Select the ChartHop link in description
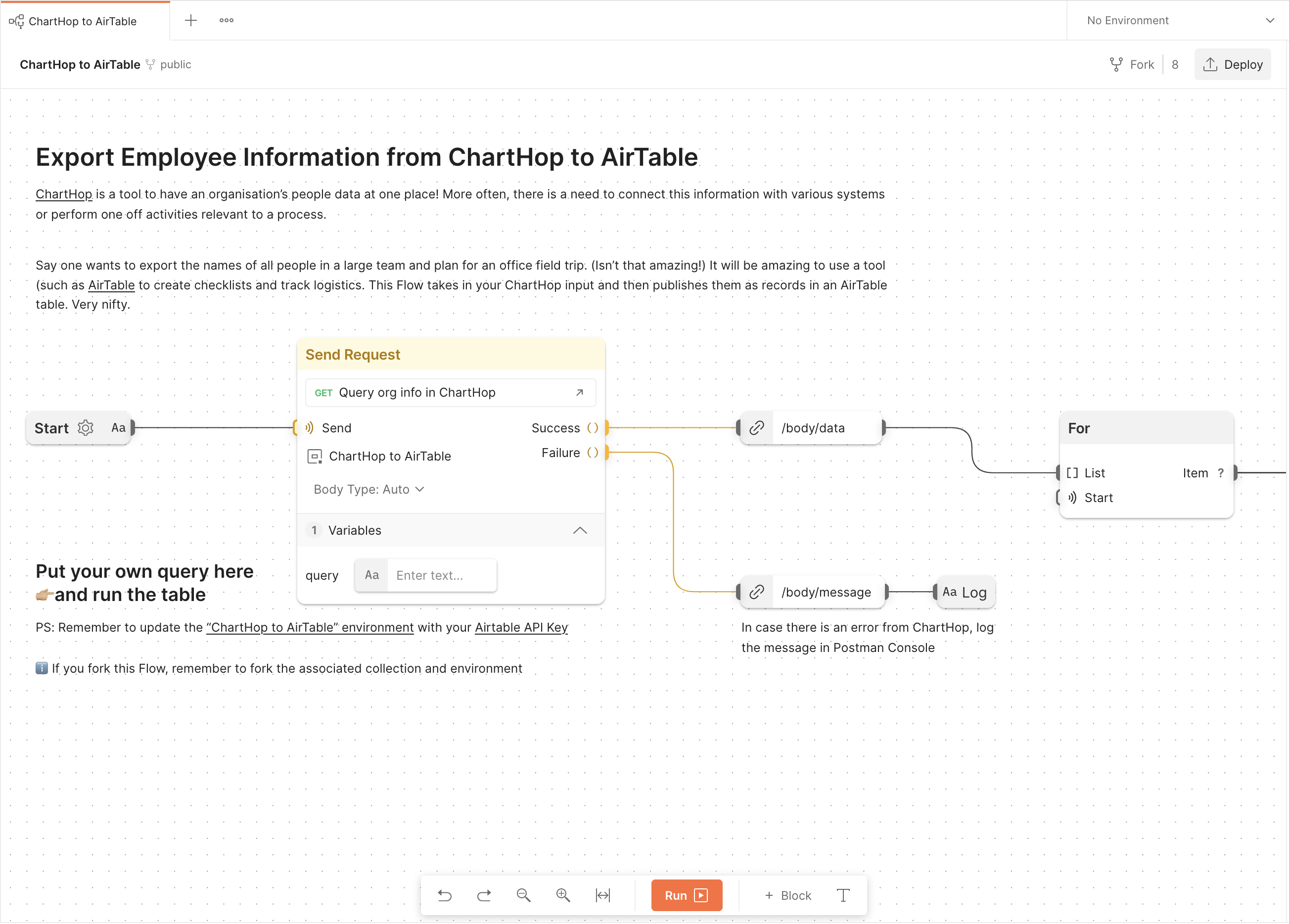1289x924 pixels. [x=63, y=194]
